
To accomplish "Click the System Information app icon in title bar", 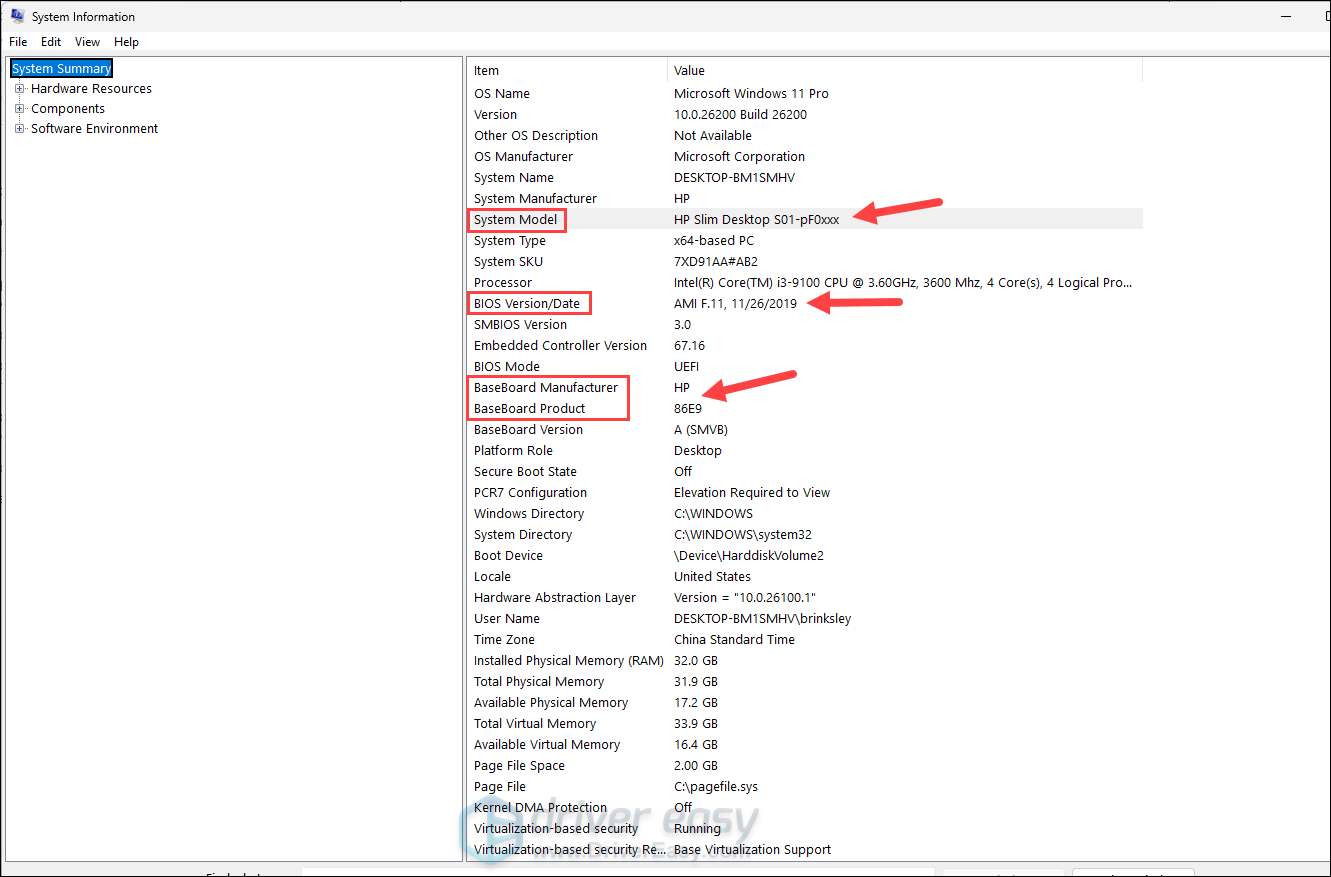I will [x=17, y=16].
